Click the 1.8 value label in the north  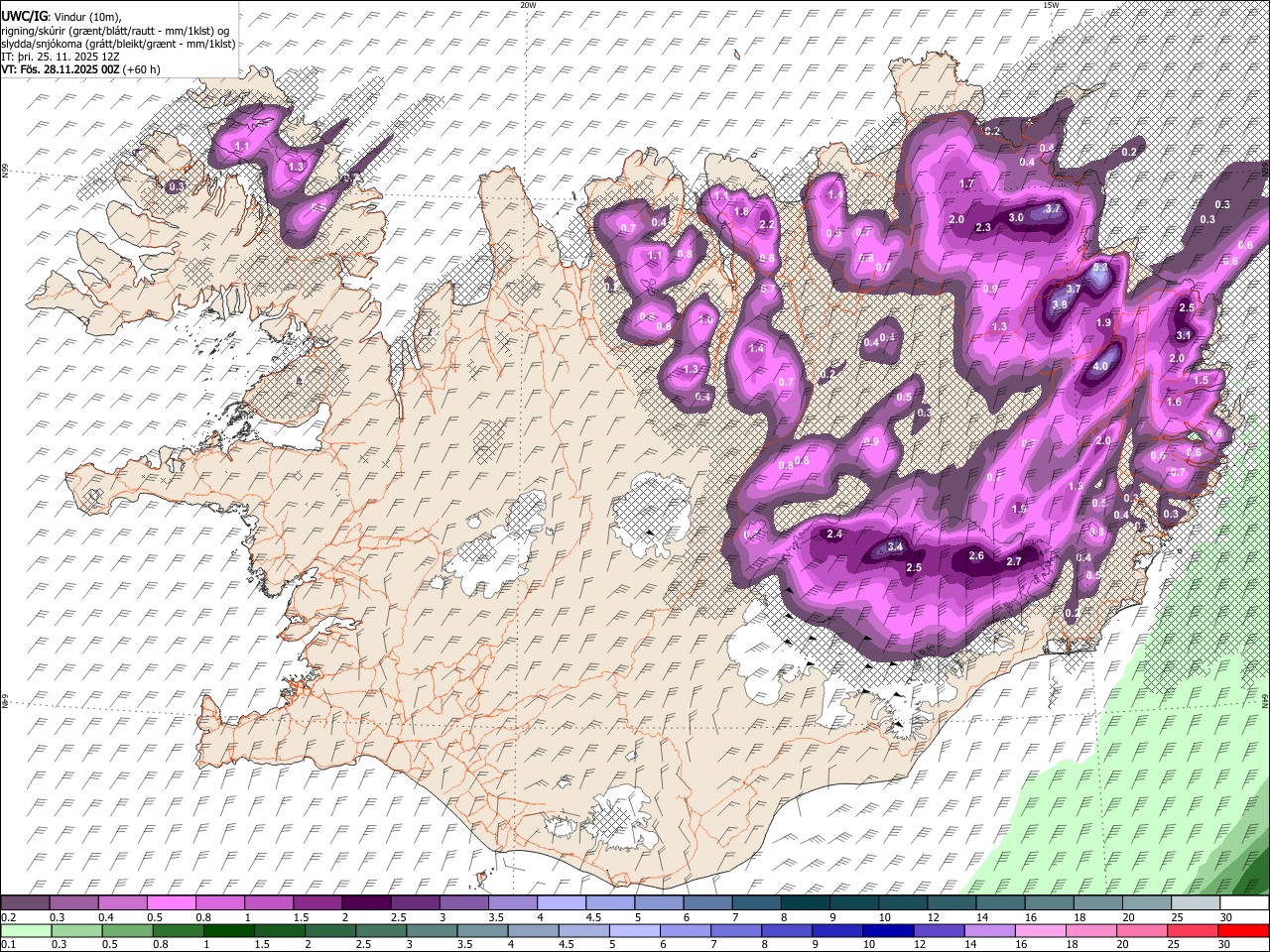click(x=740, y=211)
